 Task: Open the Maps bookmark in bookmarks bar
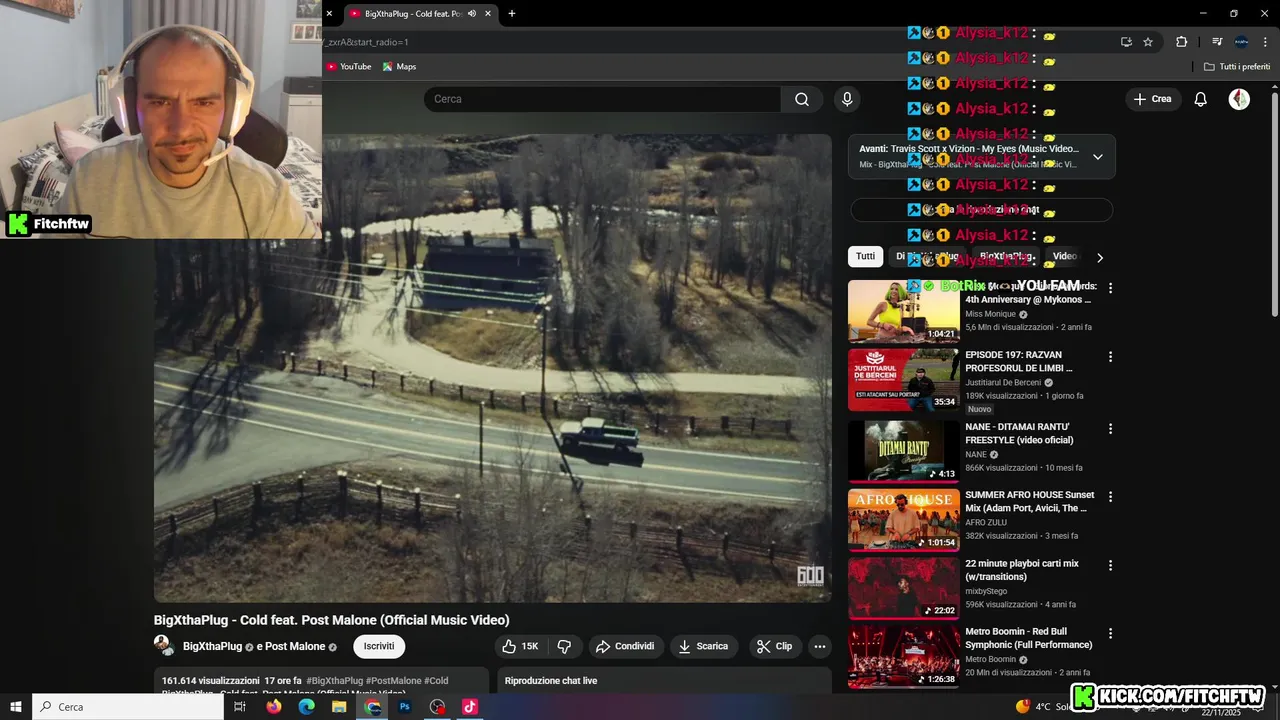[x=399, y=67]
